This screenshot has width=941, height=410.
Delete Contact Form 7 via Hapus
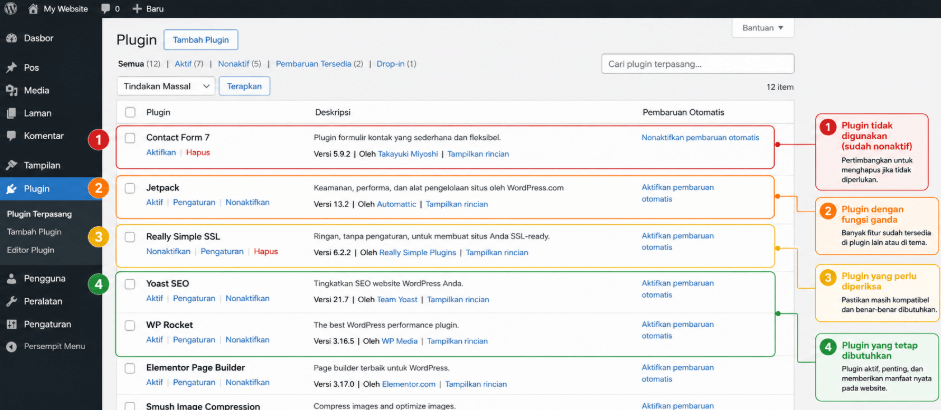pyautogui.click(x=198, y=152)
